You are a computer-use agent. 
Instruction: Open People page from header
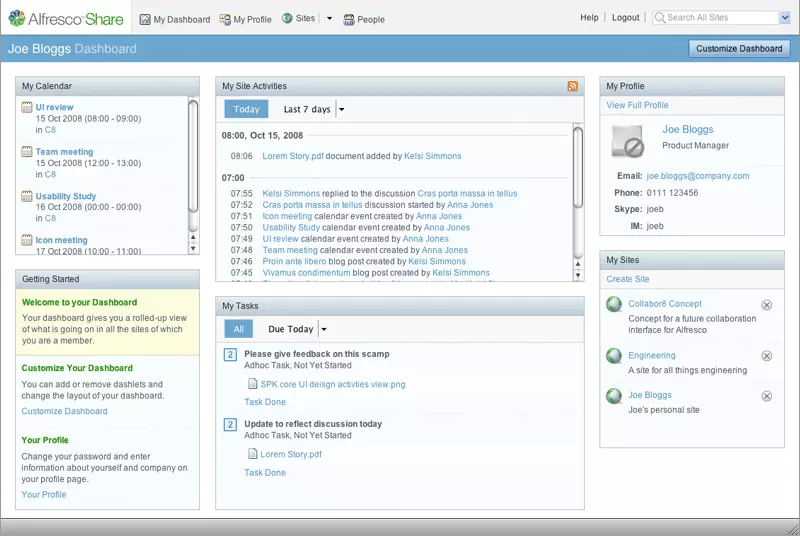[x=364, y=19]
